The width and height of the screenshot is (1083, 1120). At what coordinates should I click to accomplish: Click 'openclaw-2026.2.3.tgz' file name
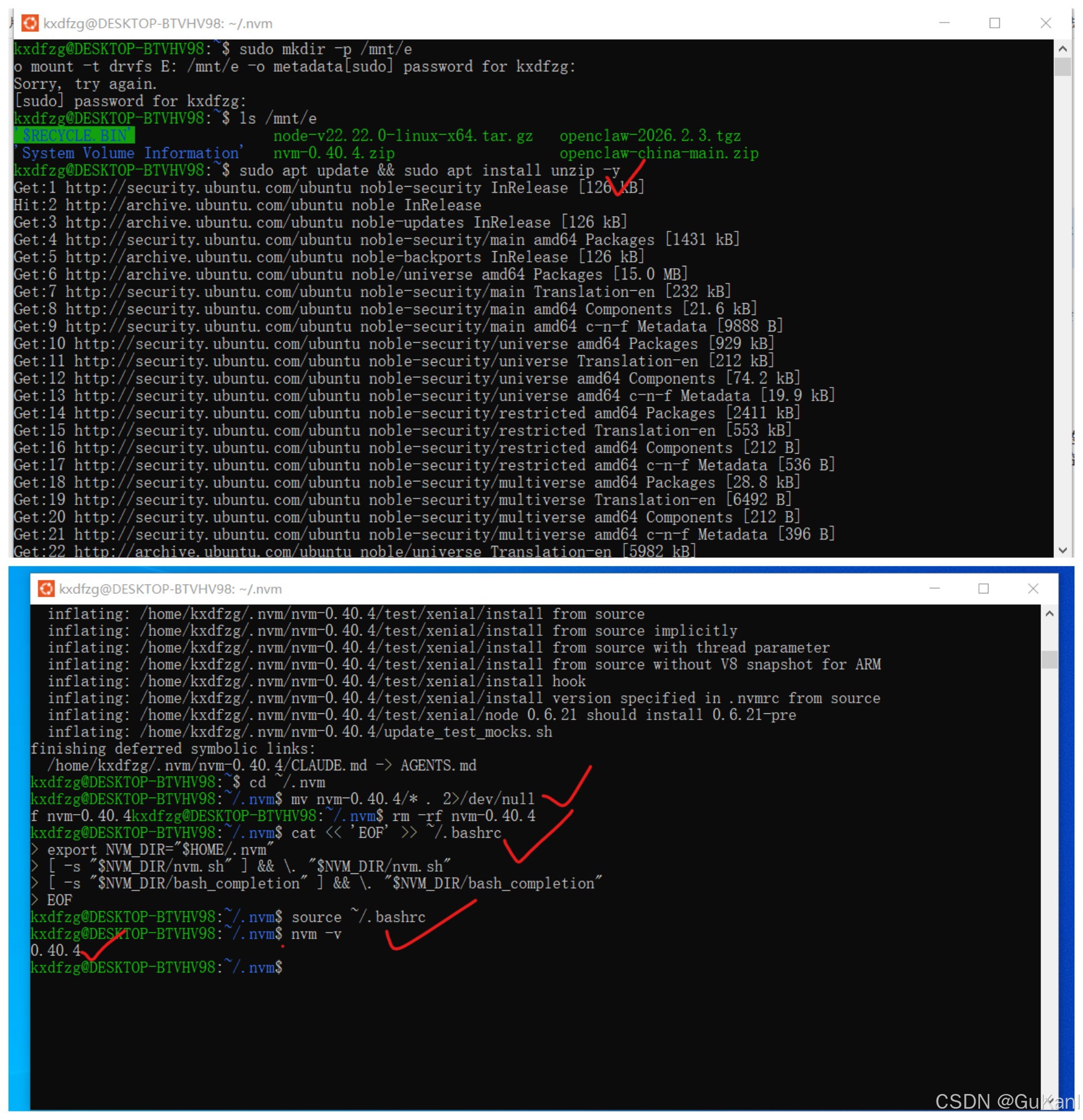click(x=650, y=135)
